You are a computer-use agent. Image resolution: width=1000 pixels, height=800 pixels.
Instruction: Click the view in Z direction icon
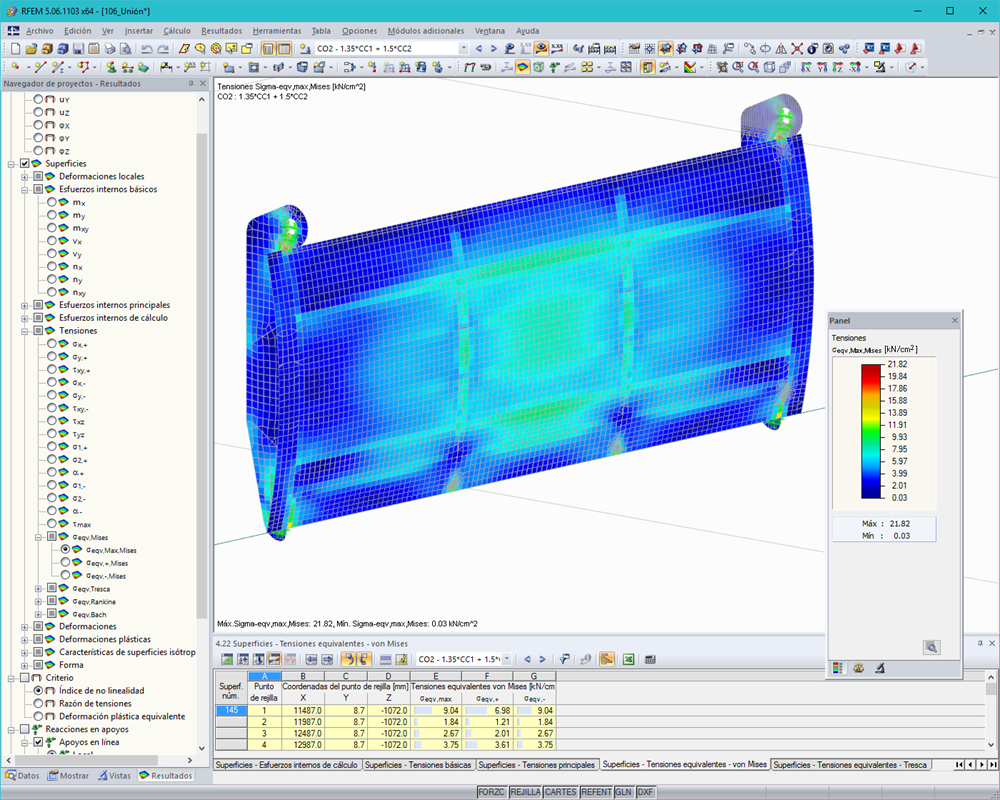(838, 67)
